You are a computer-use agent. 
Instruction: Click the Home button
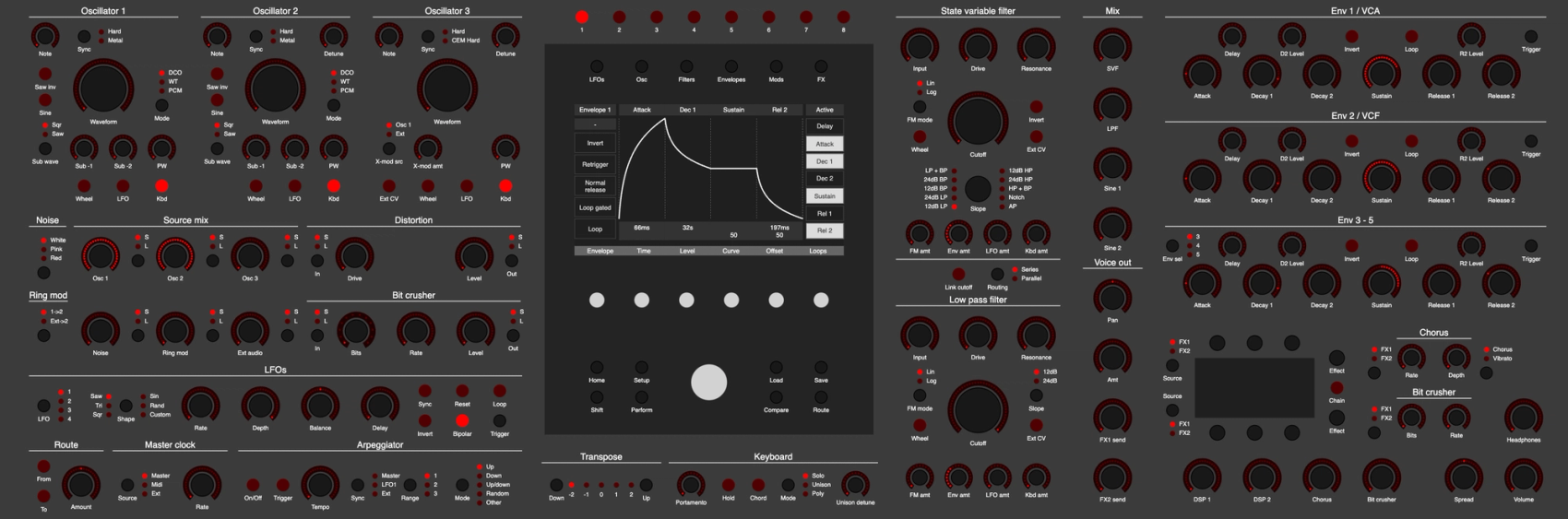click(597, 367)
